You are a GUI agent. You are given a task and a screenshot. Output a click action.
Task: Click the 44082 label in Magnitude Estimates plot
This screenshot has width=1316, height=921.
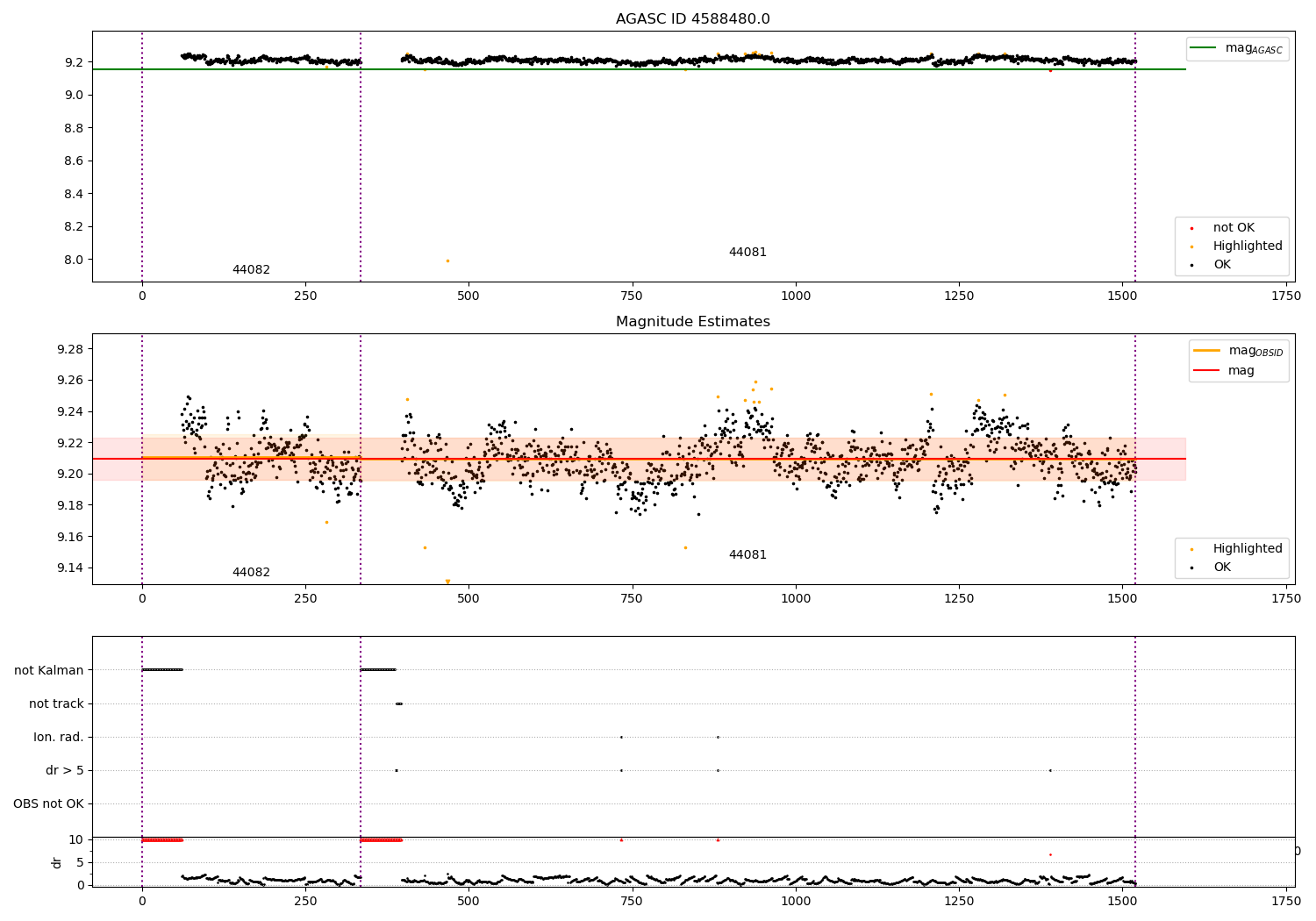tap(251, 573)
